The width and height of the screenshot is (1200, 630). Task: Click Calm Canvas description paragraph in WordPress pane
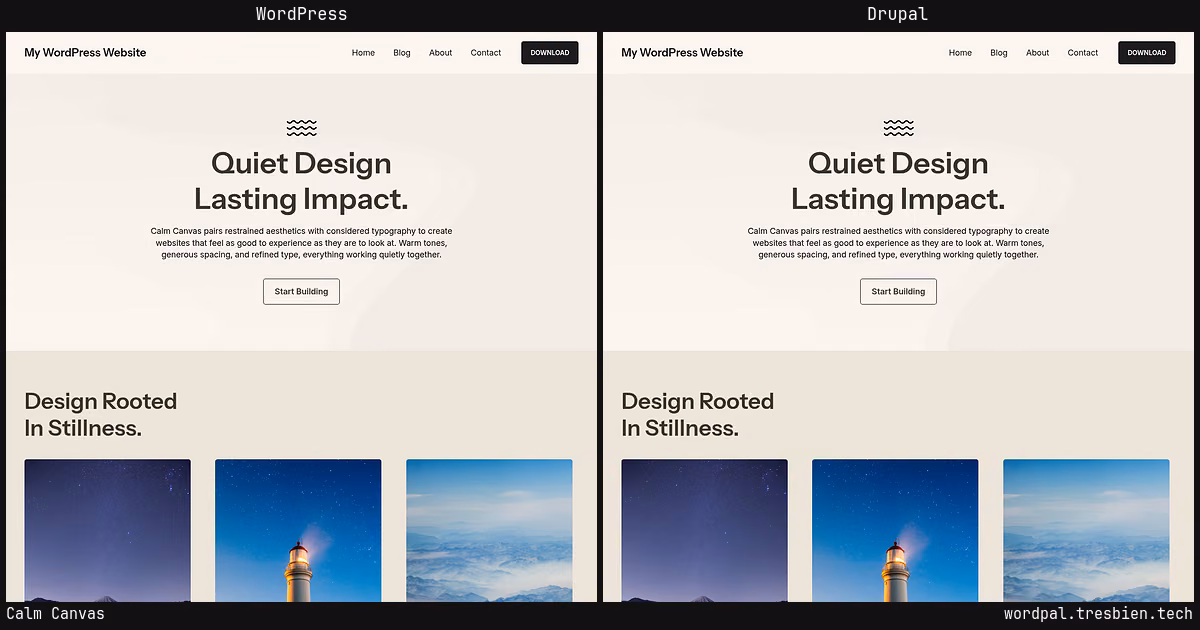301,243
